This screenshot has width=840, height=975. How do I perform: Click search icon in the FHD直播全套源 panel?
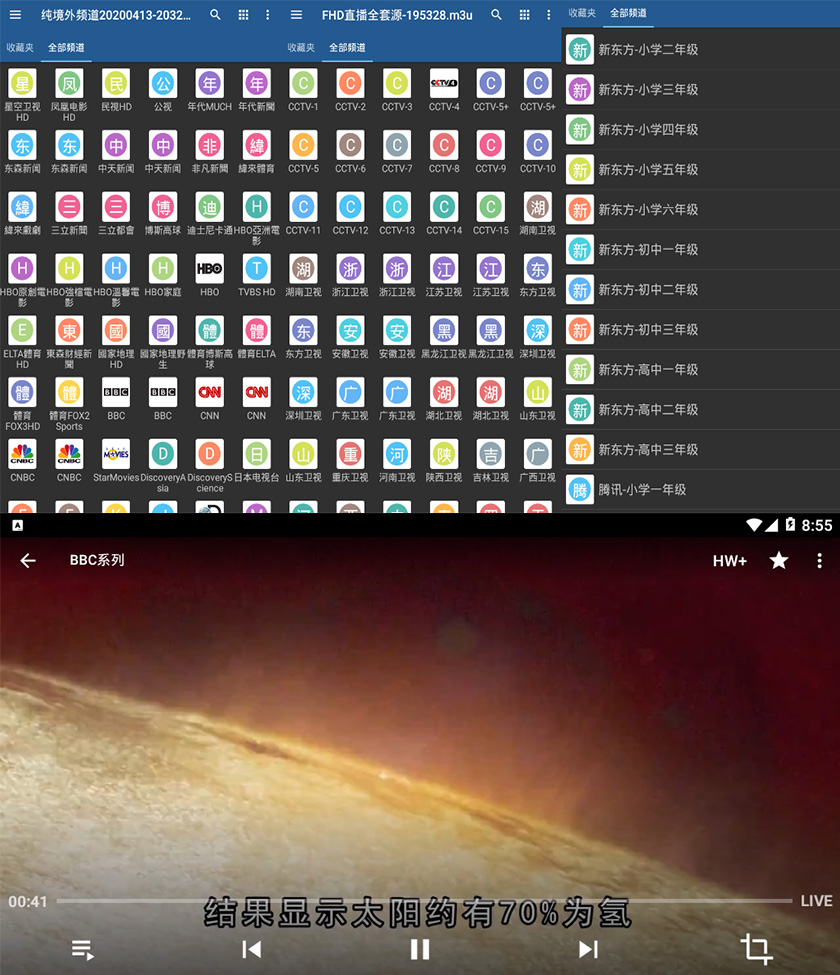tap(496, 15)
